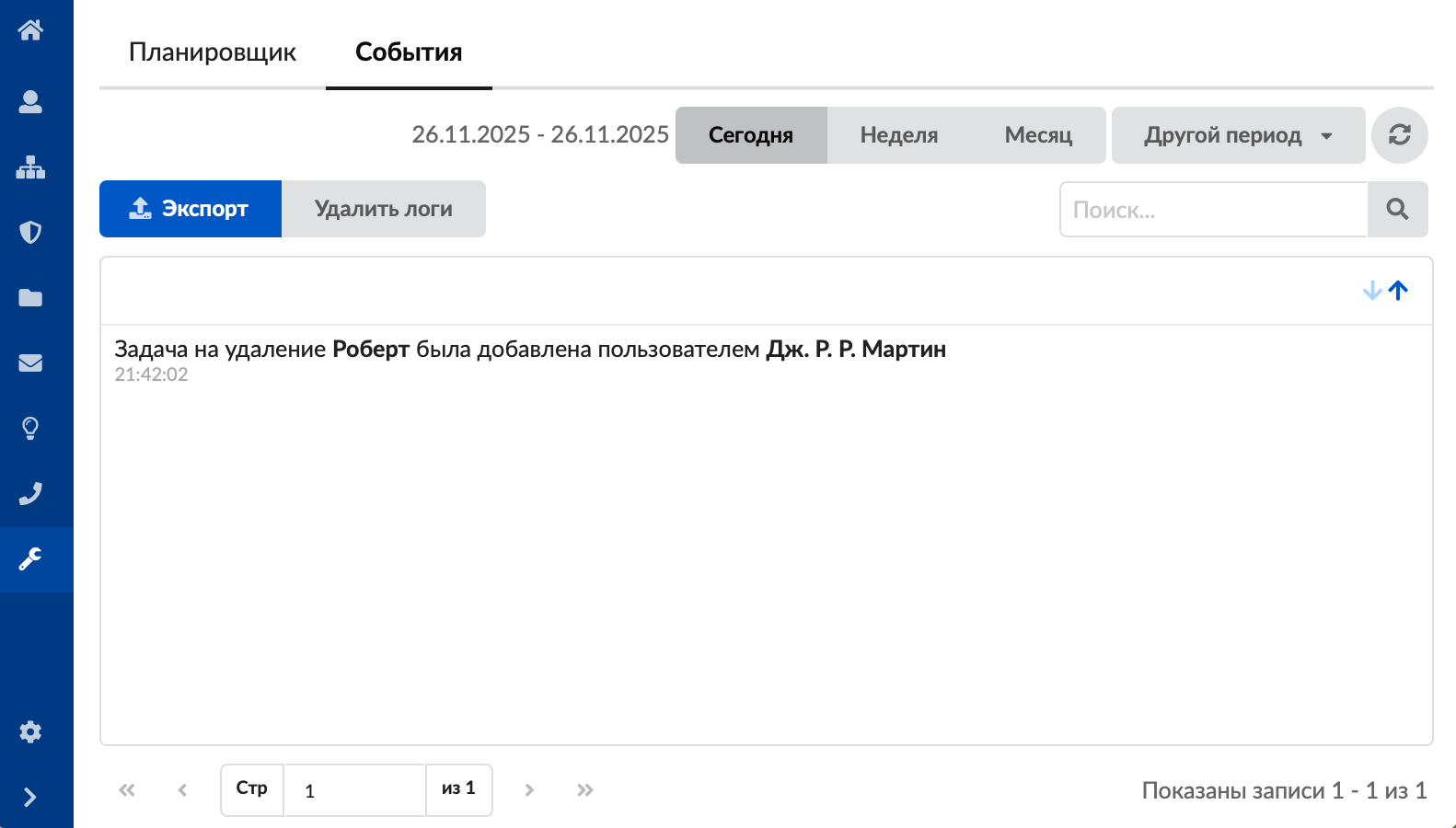
Task: Open the lightbulb sidebar icon
Action: (x=30, y=428)
